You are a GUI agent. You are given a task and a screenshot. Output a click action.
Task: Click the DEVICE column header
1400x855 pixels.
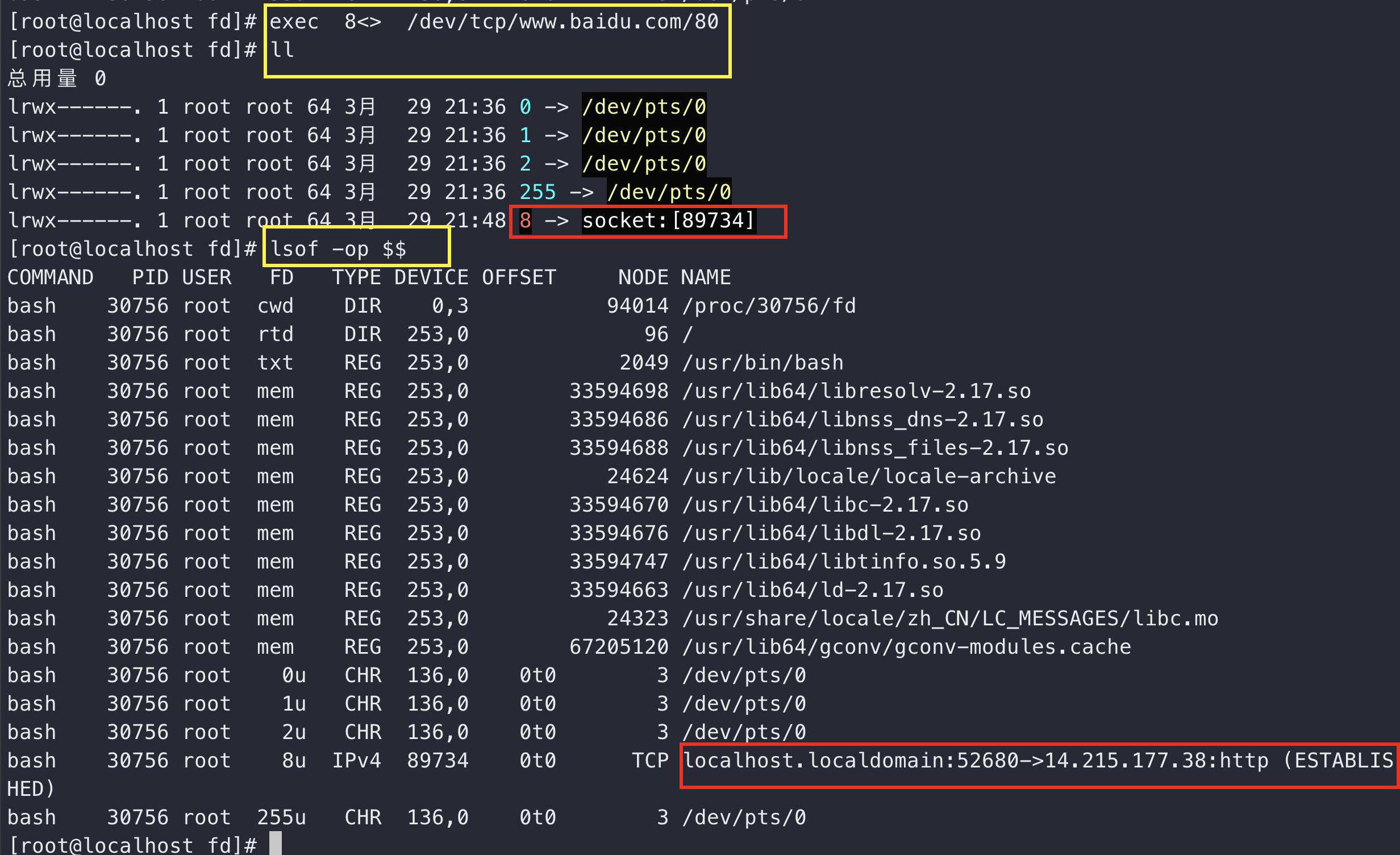pyautogui.click(x=432, y=277)
